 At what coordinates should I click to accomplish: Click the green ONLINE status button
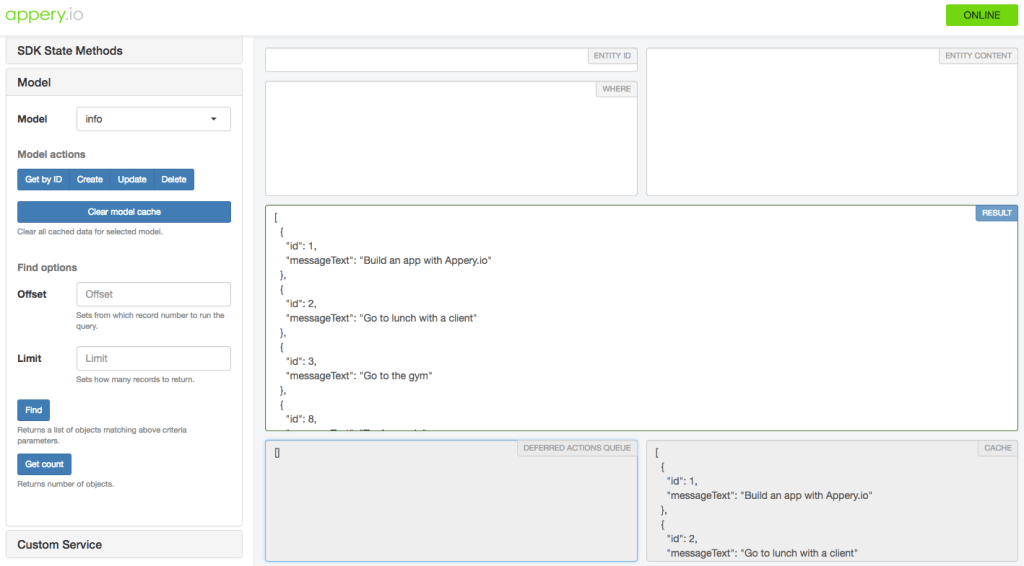[981, 15]
